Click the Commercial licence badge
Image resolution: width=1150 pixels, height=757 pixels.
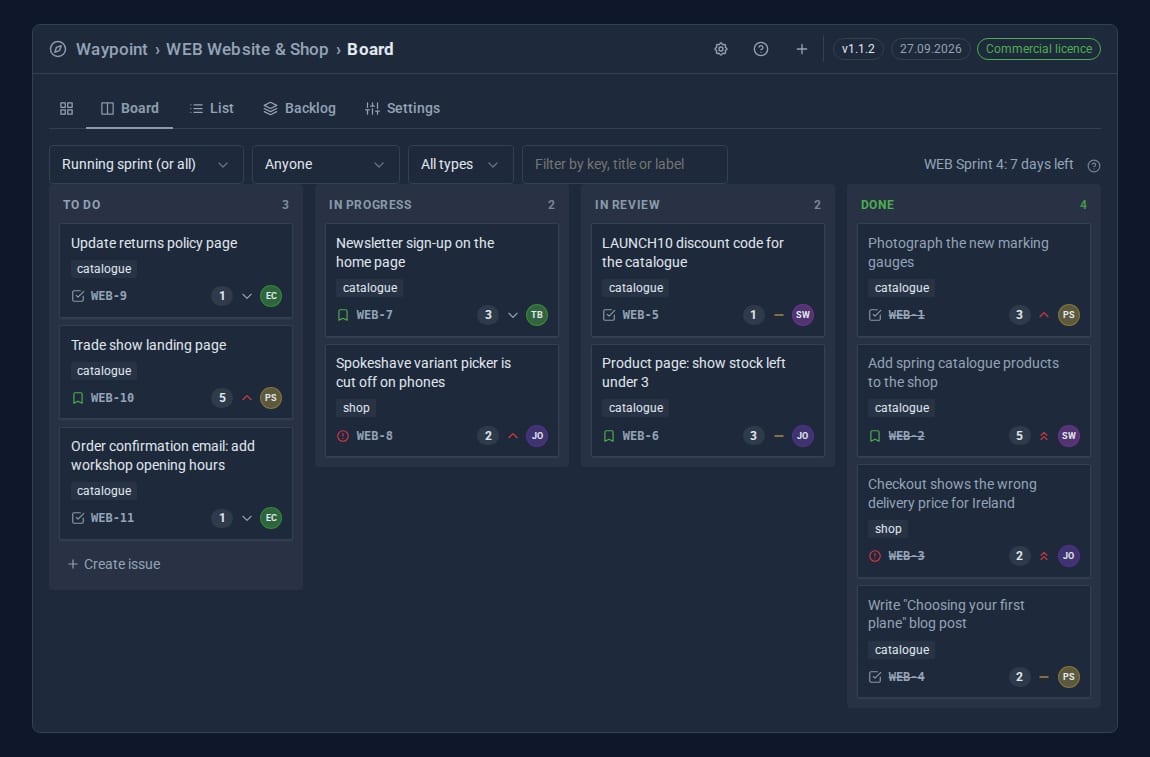coord(1039,49)
